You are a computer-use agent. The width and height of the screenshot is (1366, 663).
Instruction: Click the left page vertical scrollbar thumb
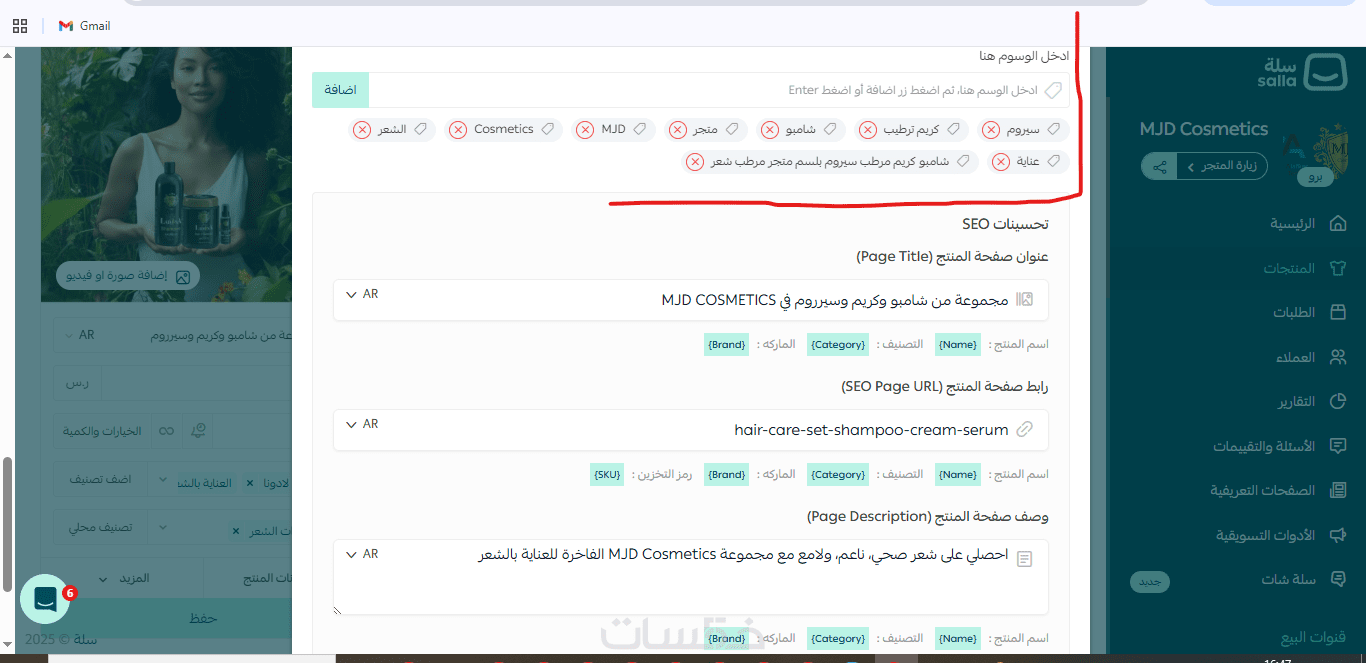[9, 525]
